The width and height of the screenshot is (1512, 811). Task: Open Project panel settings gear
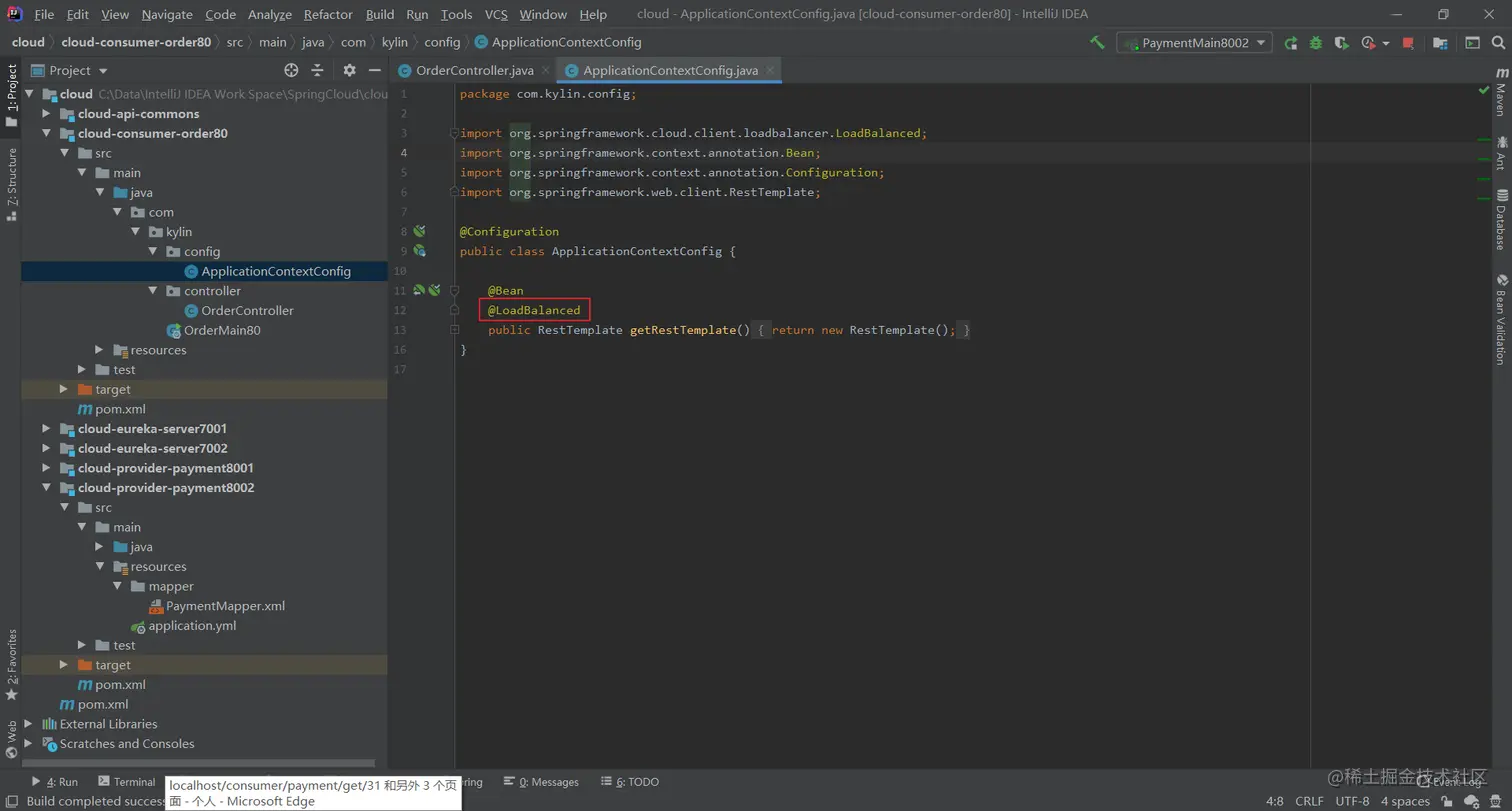(x=349, y=70)
